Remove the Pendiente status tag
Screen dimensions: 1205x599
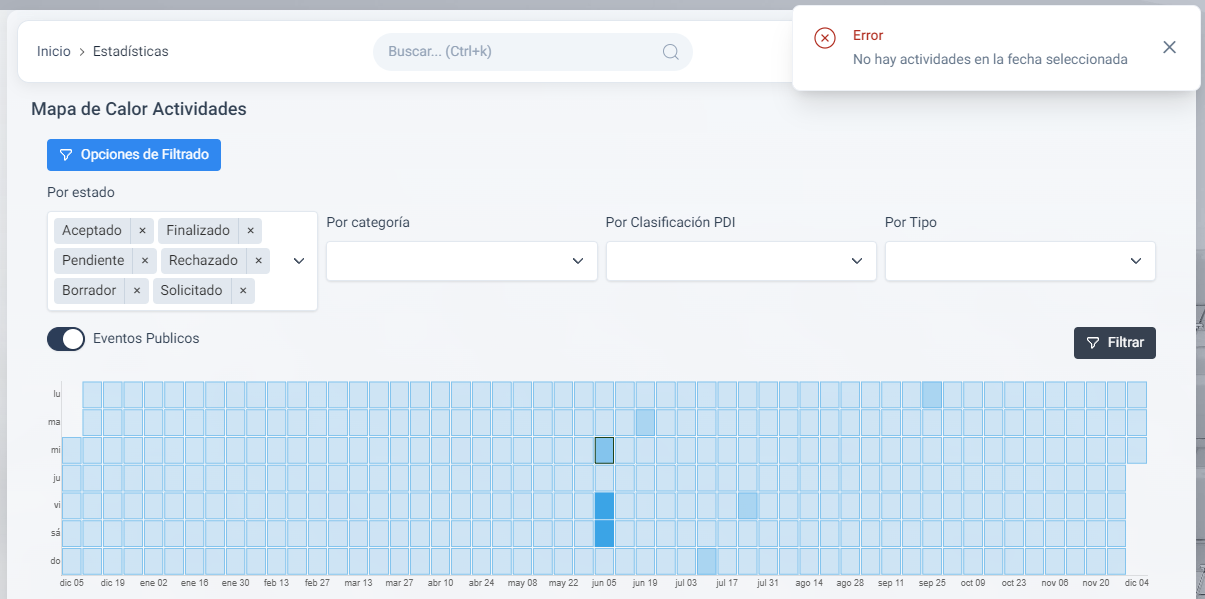click(145, 261)
